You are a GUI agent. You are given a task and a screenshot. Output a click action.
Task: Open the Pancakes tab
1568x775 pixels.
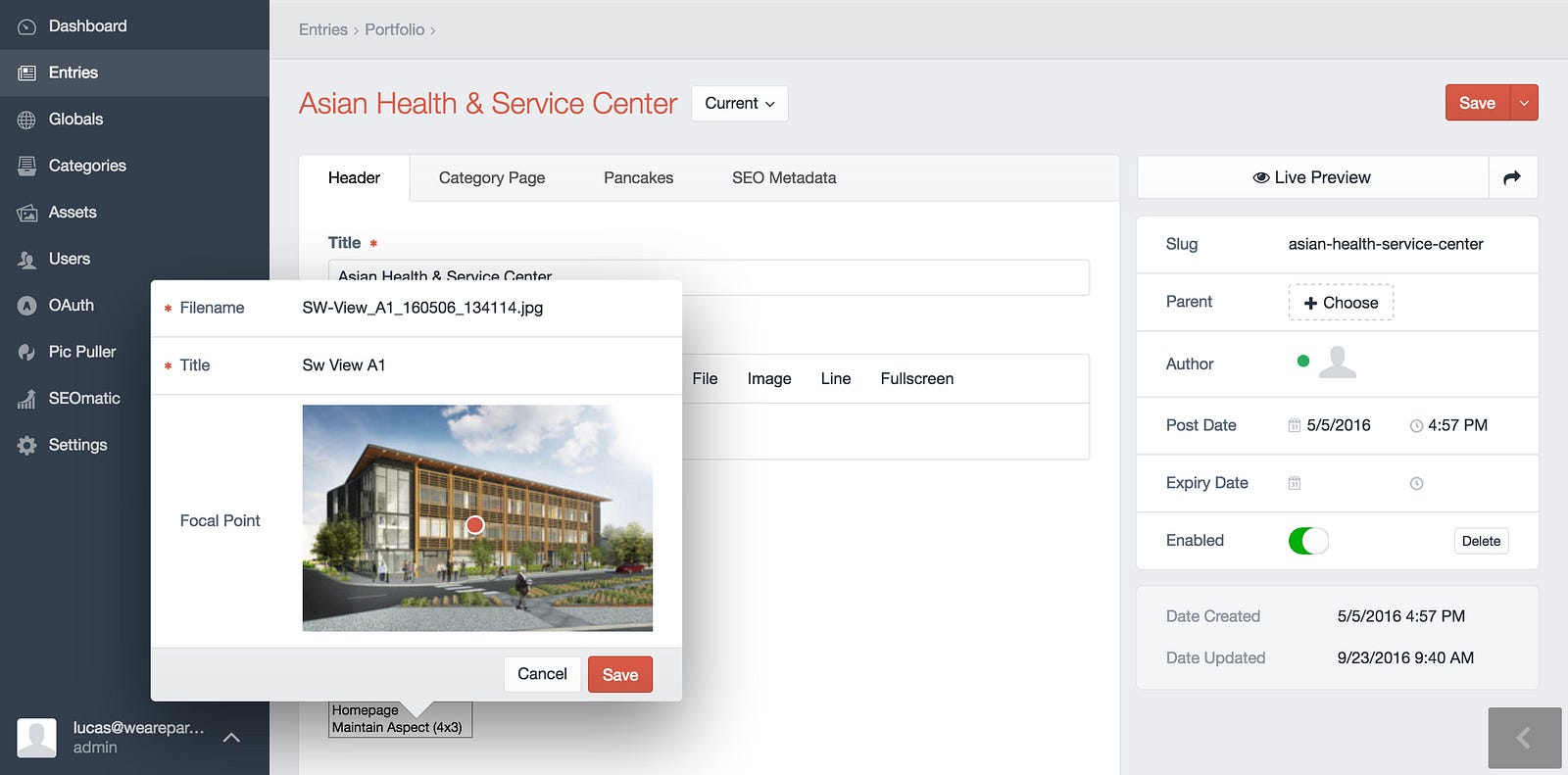tap(638, 177)
